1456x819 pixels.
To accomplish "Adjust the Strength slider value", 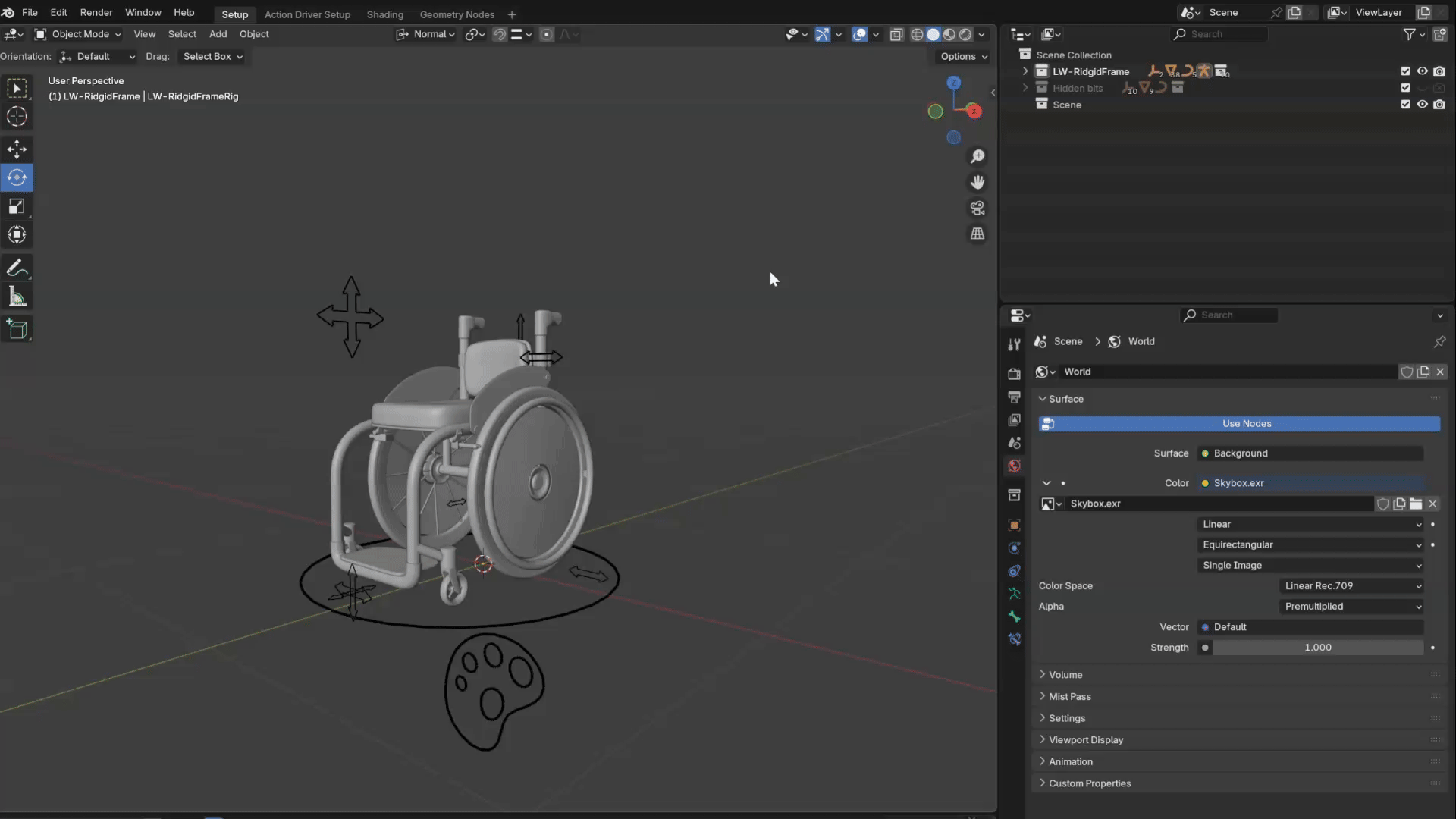I will pos(1317,648).
